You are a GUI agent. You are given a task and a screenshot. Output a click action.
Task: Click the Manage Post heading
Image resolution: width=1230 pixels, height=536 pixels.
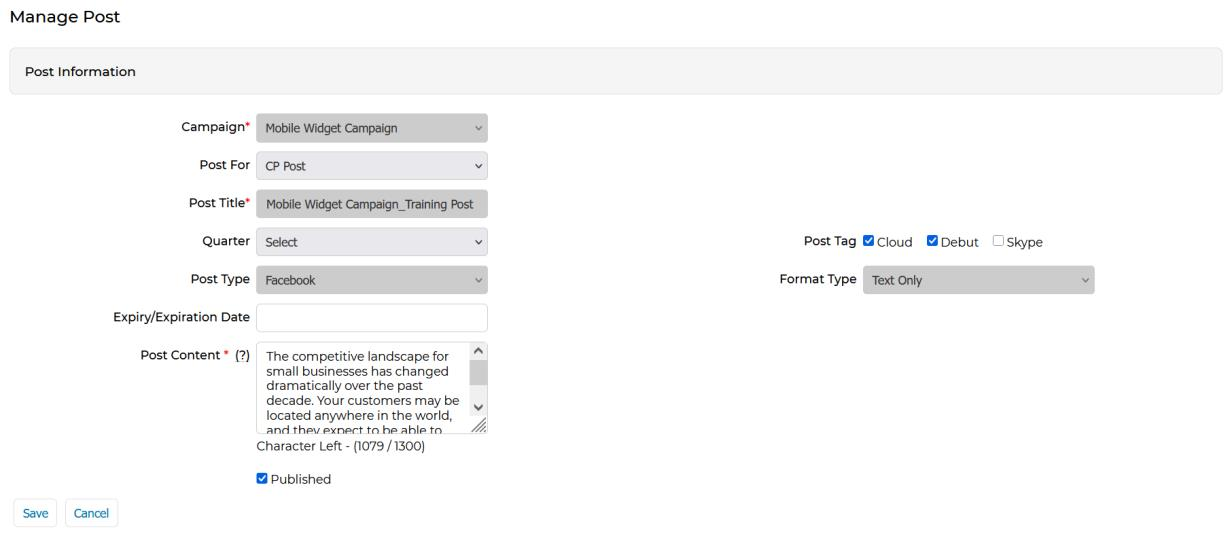(64, 17)
